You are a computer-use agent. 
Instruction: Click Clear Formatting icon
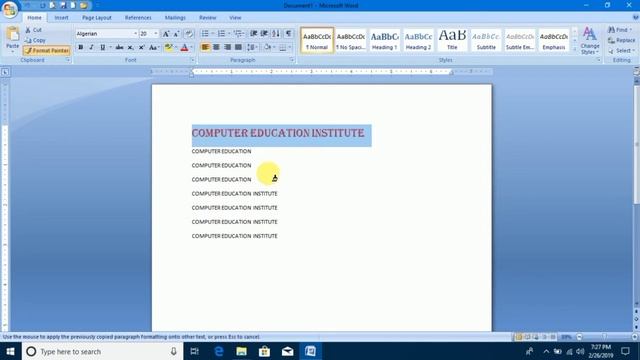coord(189,33)
